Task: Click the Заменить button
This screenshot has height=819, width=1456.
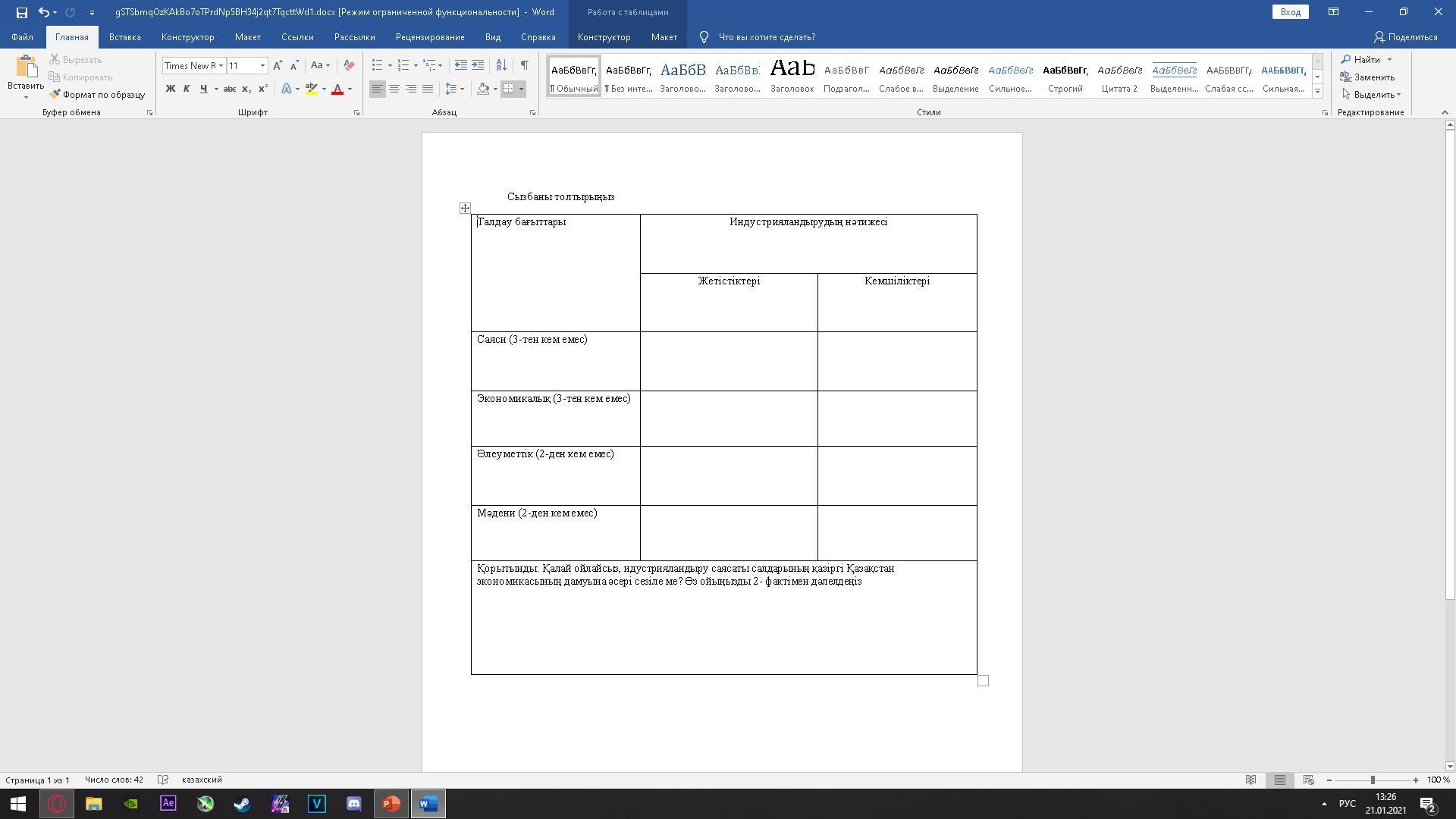Action: (1367, 77)
